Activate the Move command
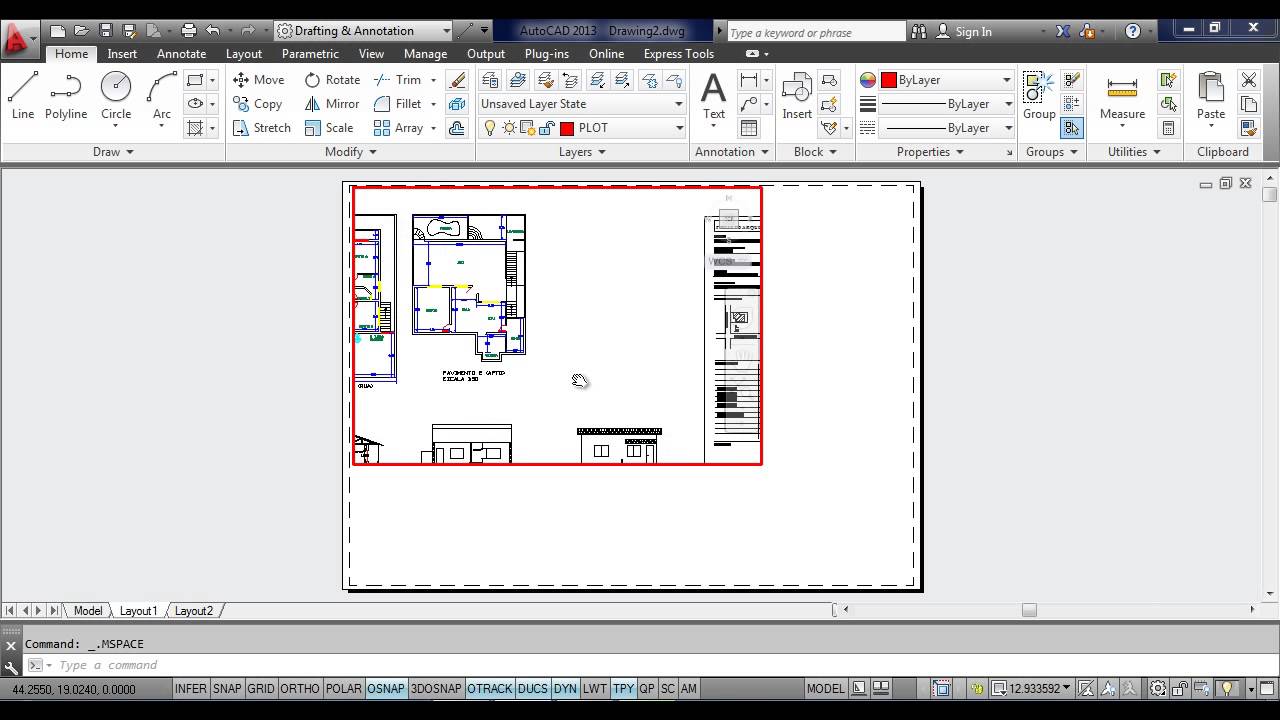The height and width of the screenshot is (720, 1280). click(259, 79)
